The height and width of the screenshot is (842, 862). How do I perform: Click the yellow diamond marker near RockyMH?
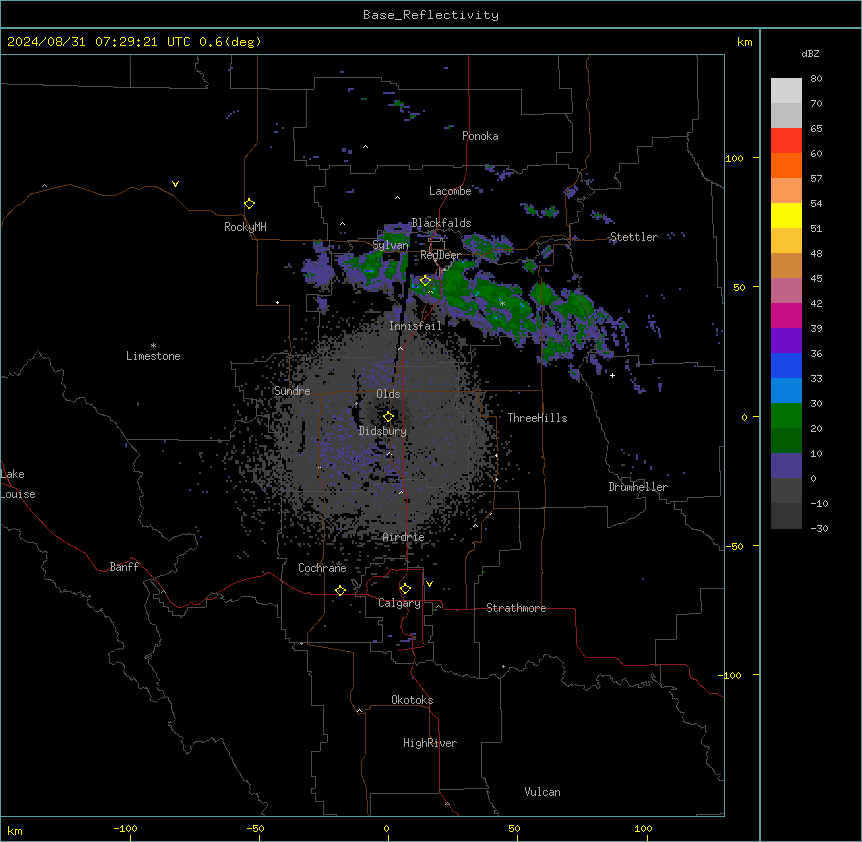coord(249,204)
